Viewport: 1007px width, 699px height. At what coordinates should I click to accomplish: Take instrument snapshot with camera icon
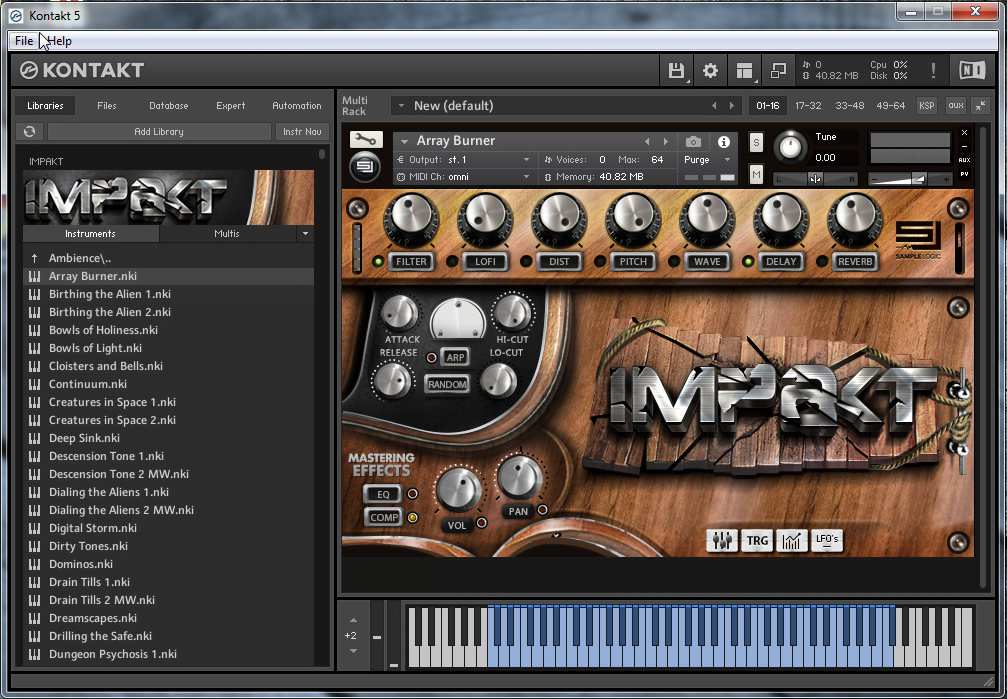693,141
